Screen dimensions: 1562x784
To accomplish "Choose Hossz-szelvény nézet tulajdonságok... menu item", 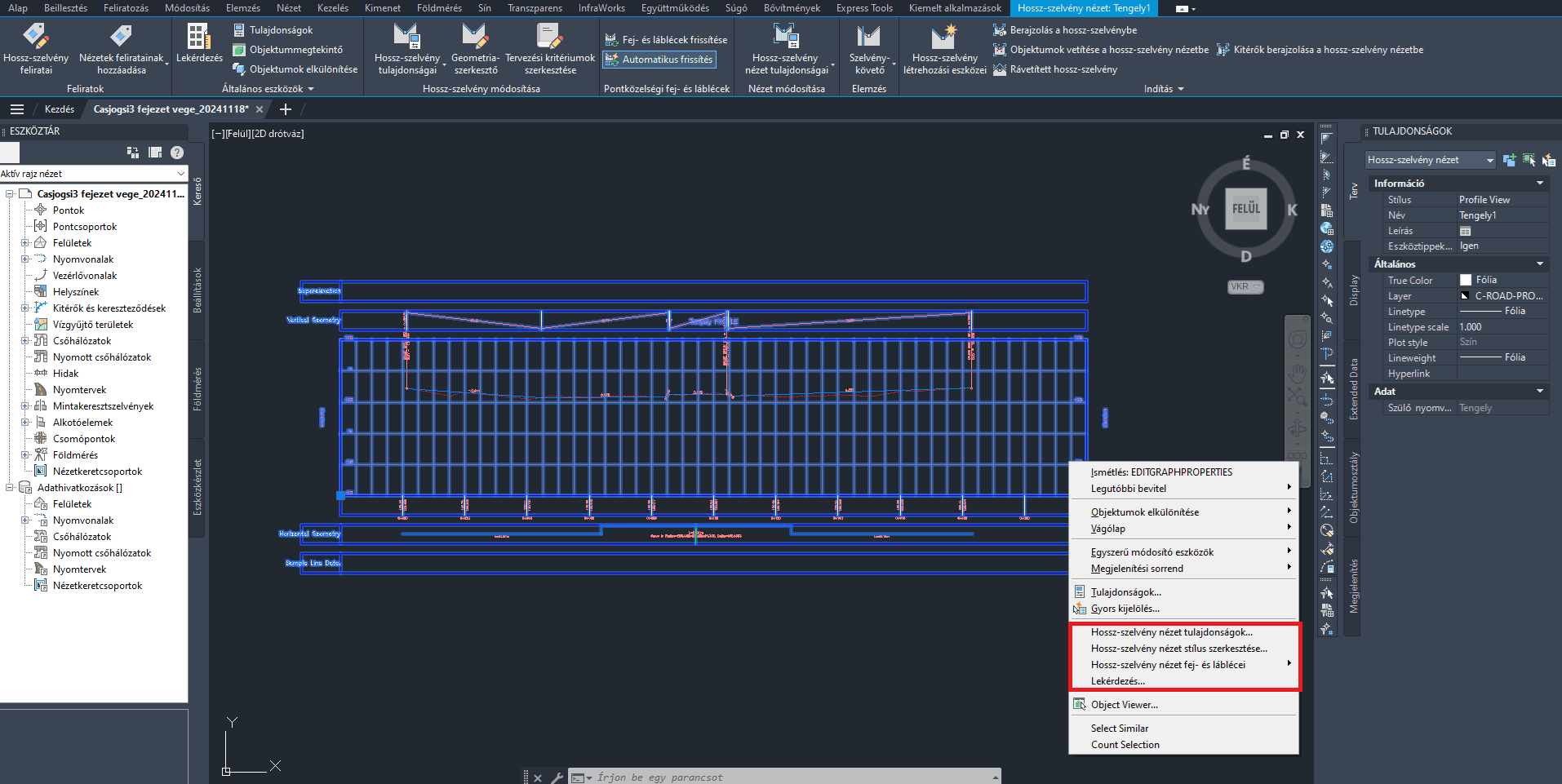I will pos(1183,632).
